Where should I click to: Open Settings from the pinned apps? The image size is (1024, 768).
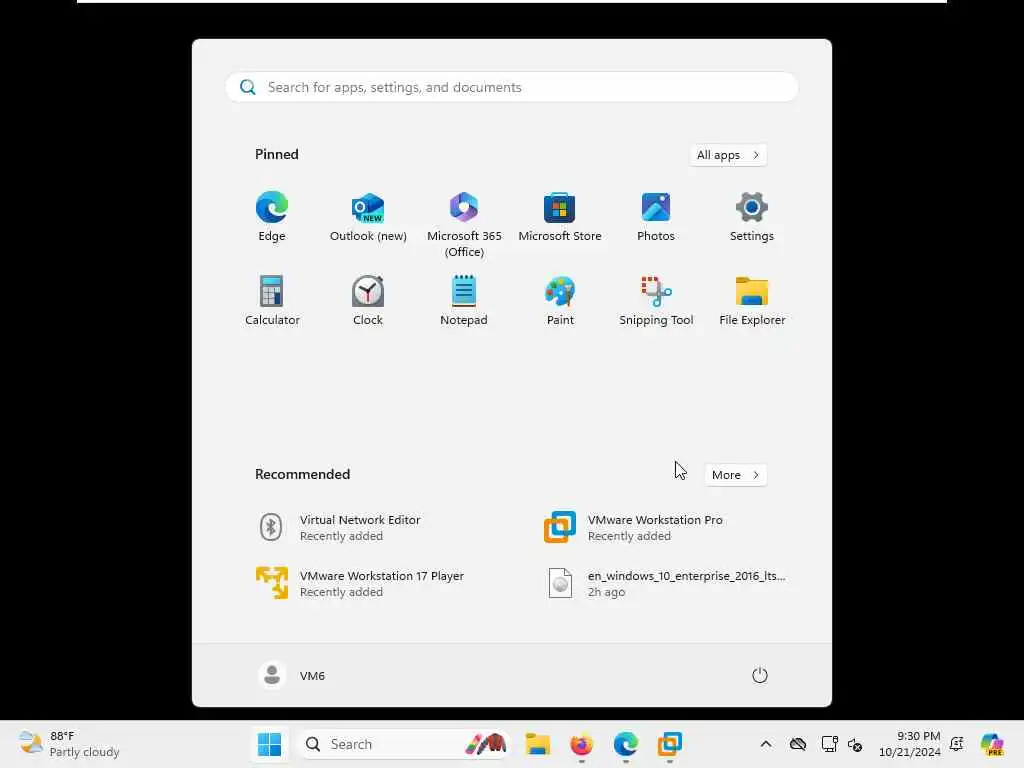pyautogui.click(x=752, y=217)
